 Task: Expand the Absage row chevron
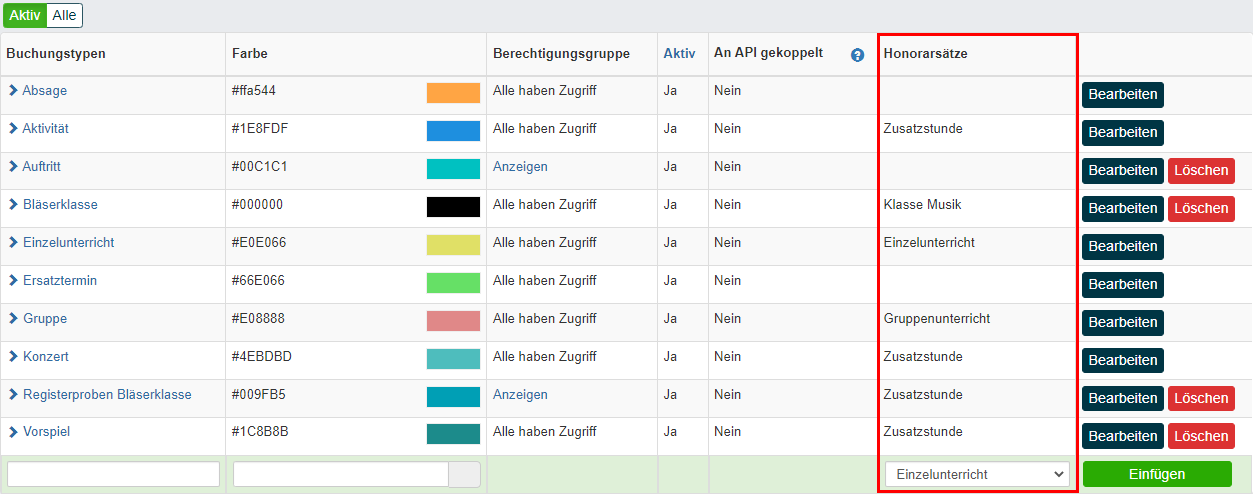tap(14, 90)
